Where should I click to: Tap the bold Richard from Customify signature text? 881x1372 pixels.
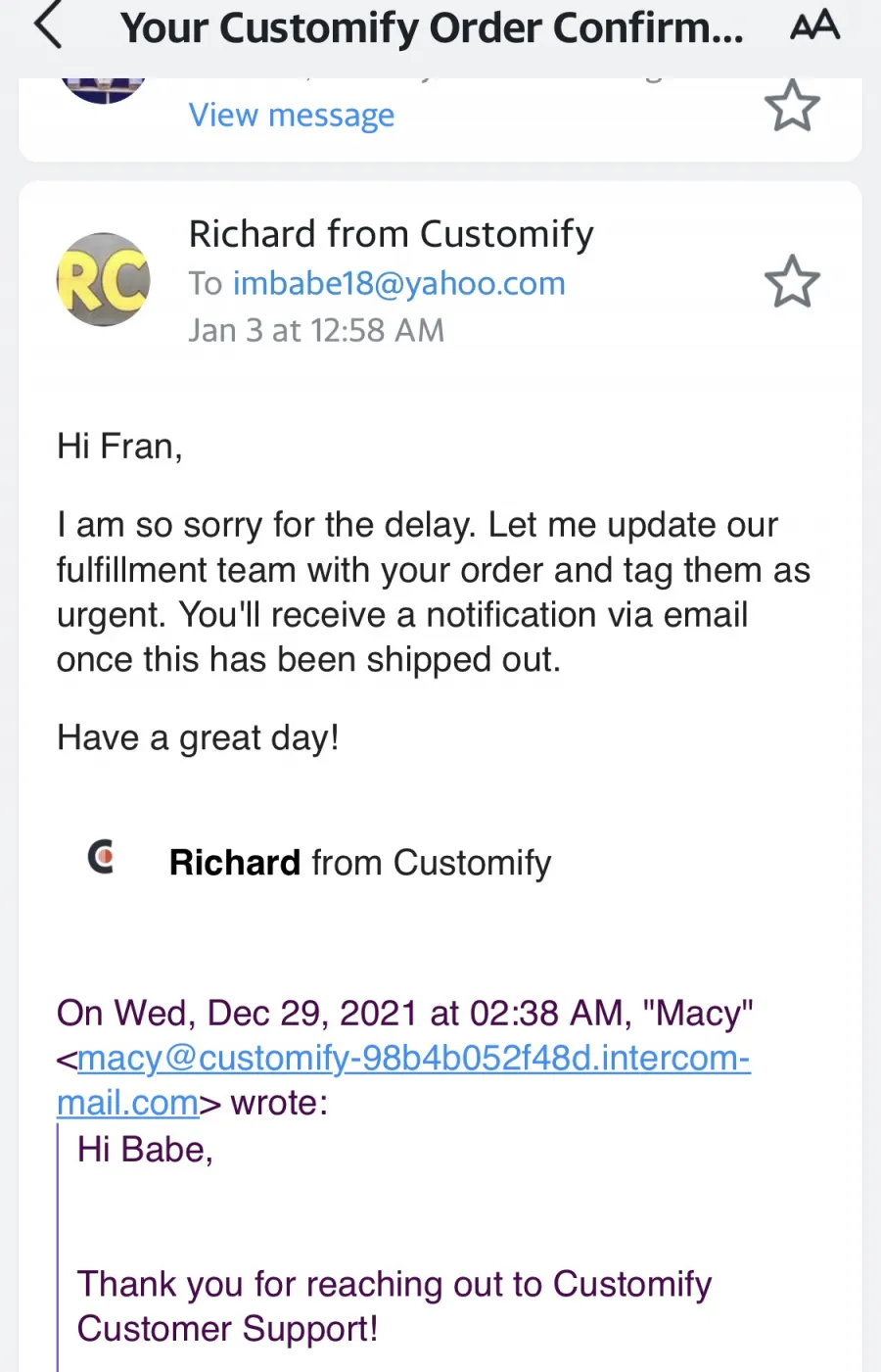pyautogui.click(x=360, y=863)
